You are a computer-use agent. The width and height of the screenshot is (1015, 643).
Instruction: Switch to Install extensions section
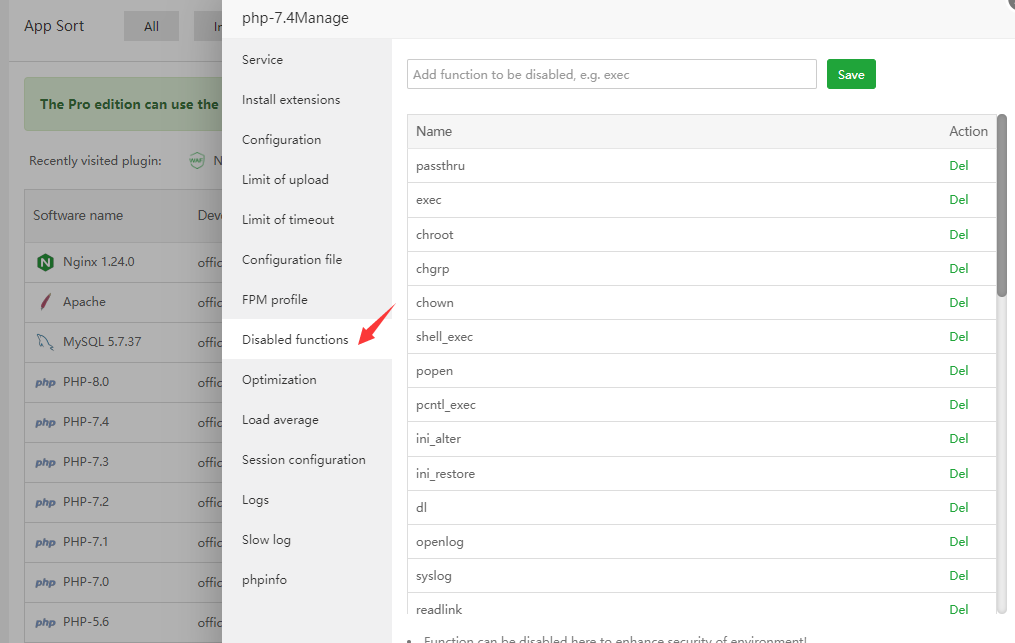pos(291,100)
